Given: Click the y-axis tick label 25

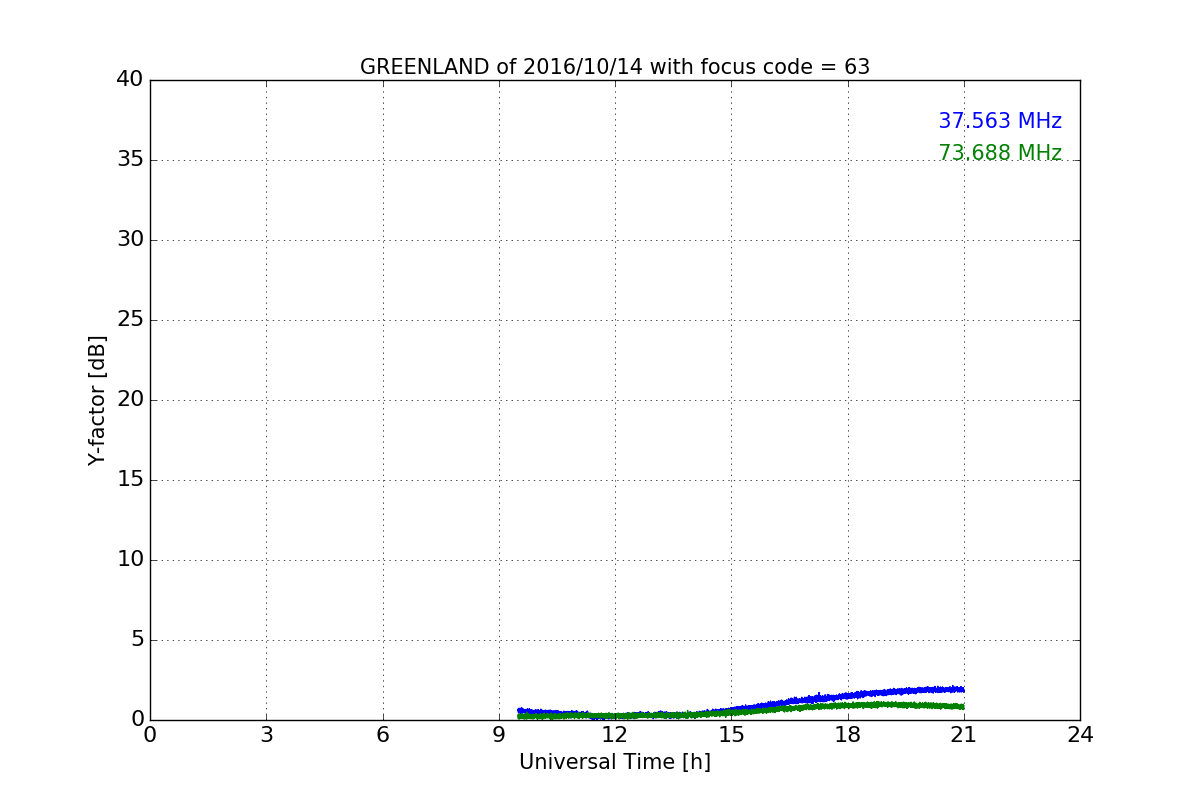Looking at the screenshot, I should click(130, 320).
